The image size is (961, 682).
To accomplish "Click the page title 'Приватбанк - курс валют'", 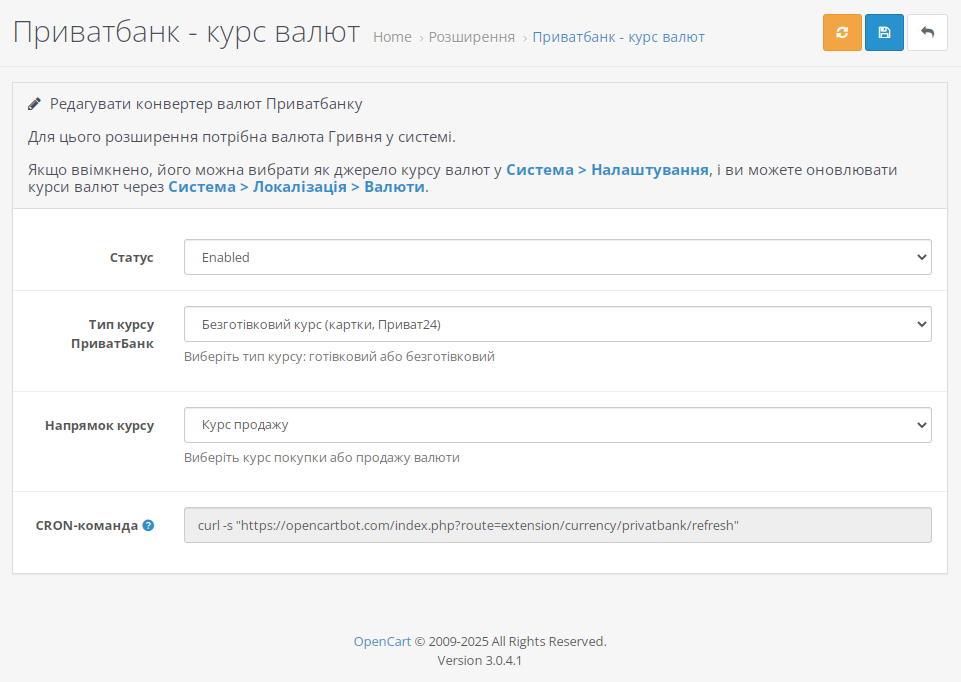I will pos(186,32).
